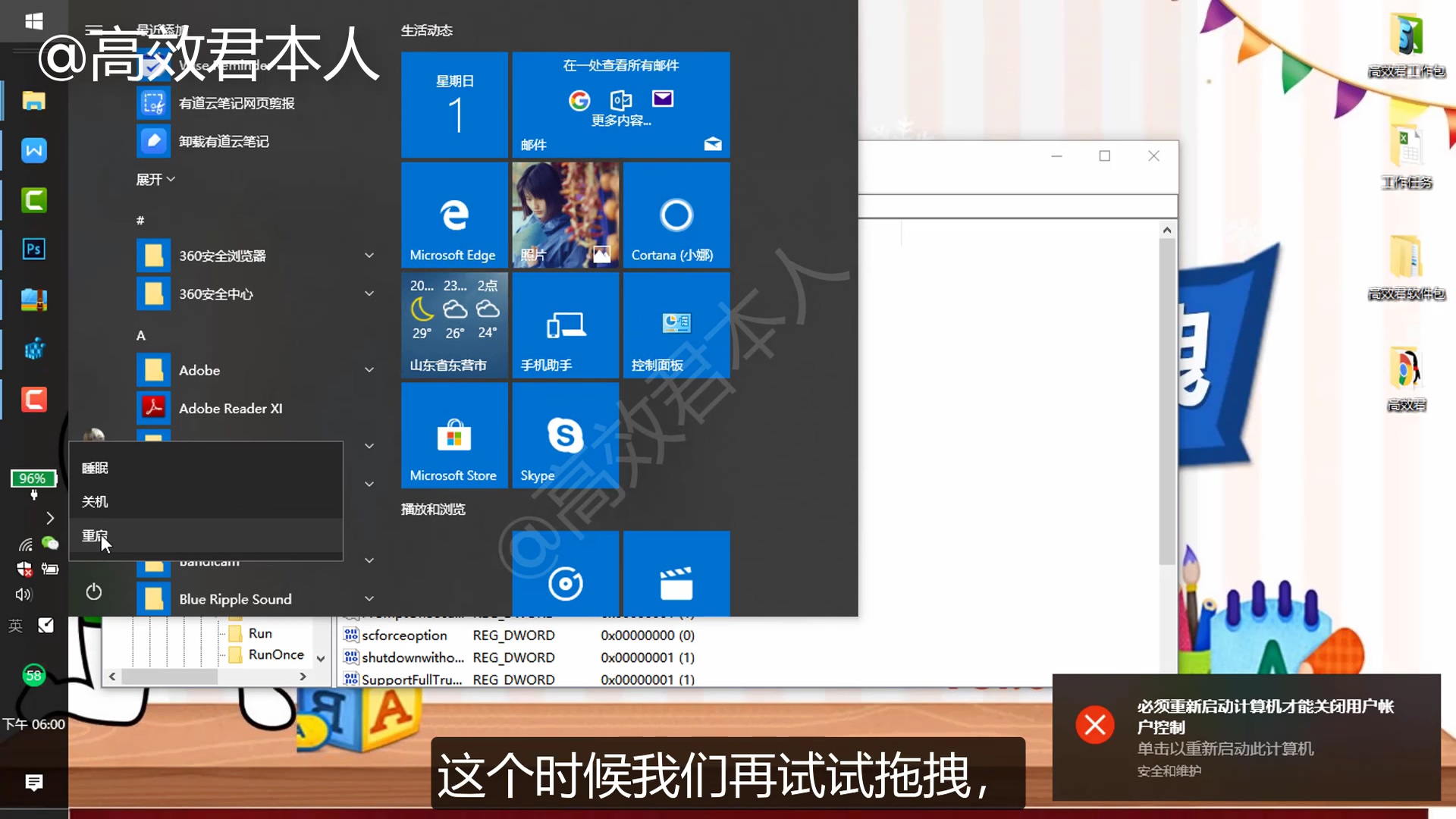1456x819 pixels.
Task: Open the Cortana tile
Action: tap(676, 215)
